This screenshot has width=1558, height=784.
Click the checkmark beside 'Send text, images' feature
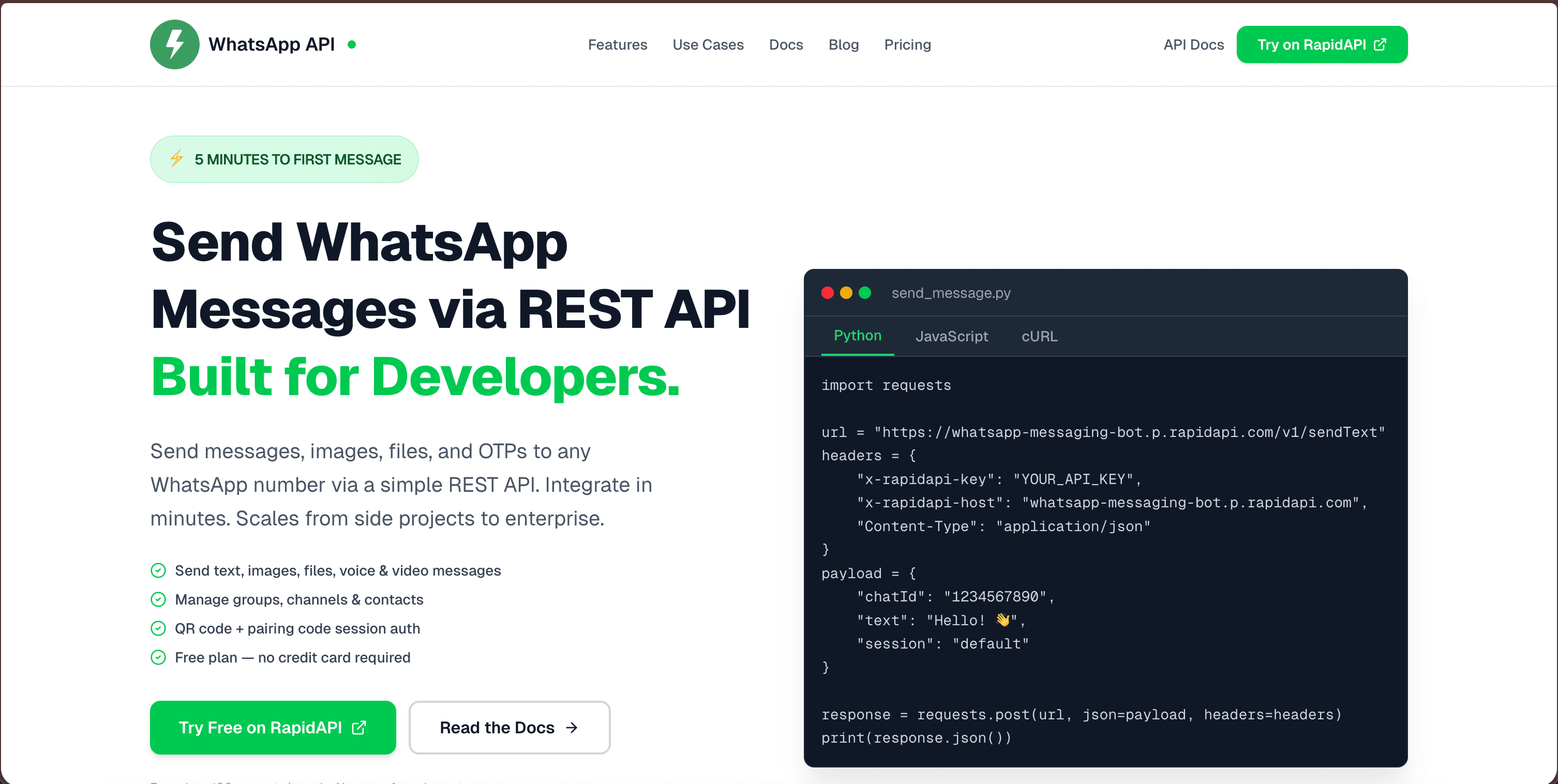pos(158,570)
